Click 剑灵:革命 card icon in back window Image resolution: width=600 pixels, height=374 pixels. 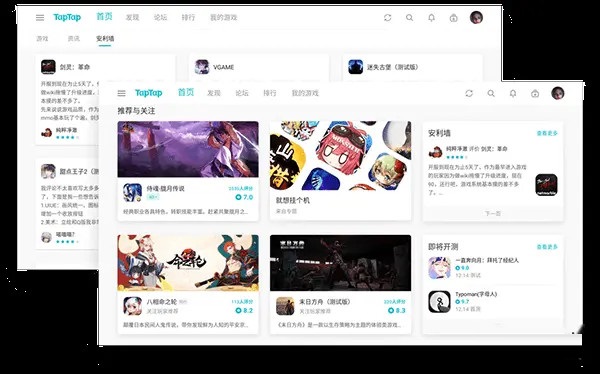(48, 67)
